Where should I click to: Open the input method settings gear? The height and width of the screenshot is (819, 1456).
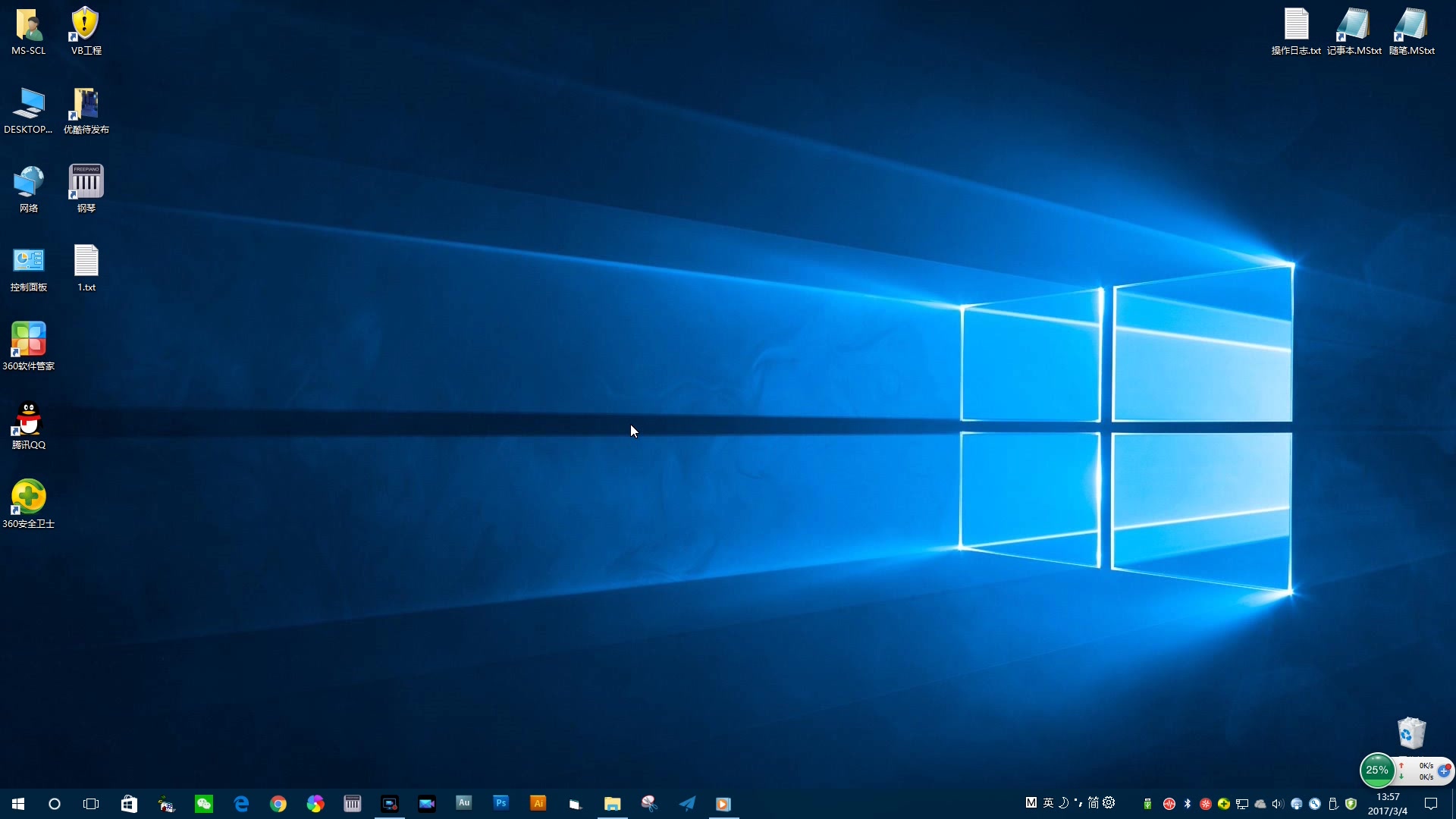(x=1109, y=802)
